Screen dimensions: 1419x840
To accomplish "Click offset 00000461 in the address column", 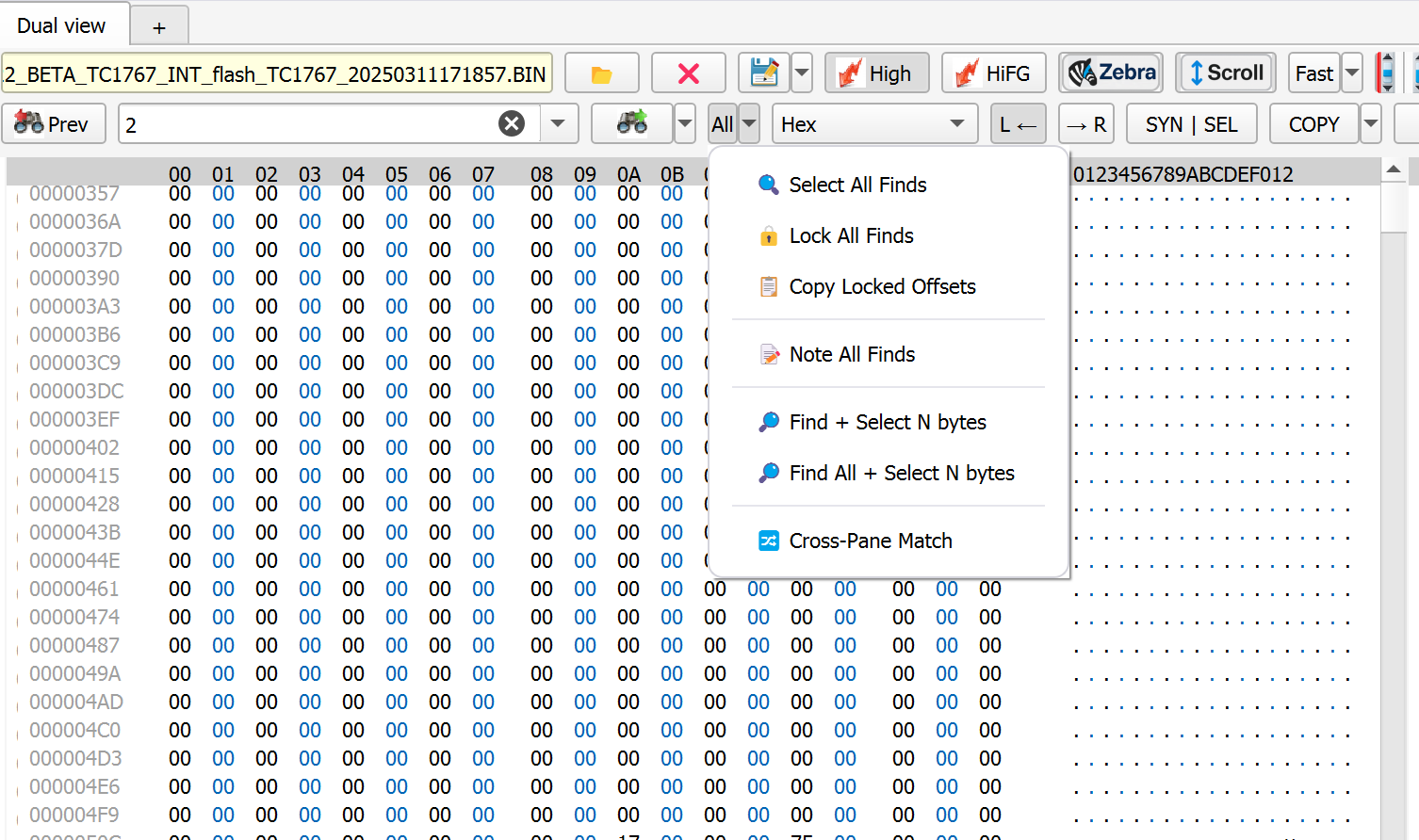I will [x=74, y=589].
